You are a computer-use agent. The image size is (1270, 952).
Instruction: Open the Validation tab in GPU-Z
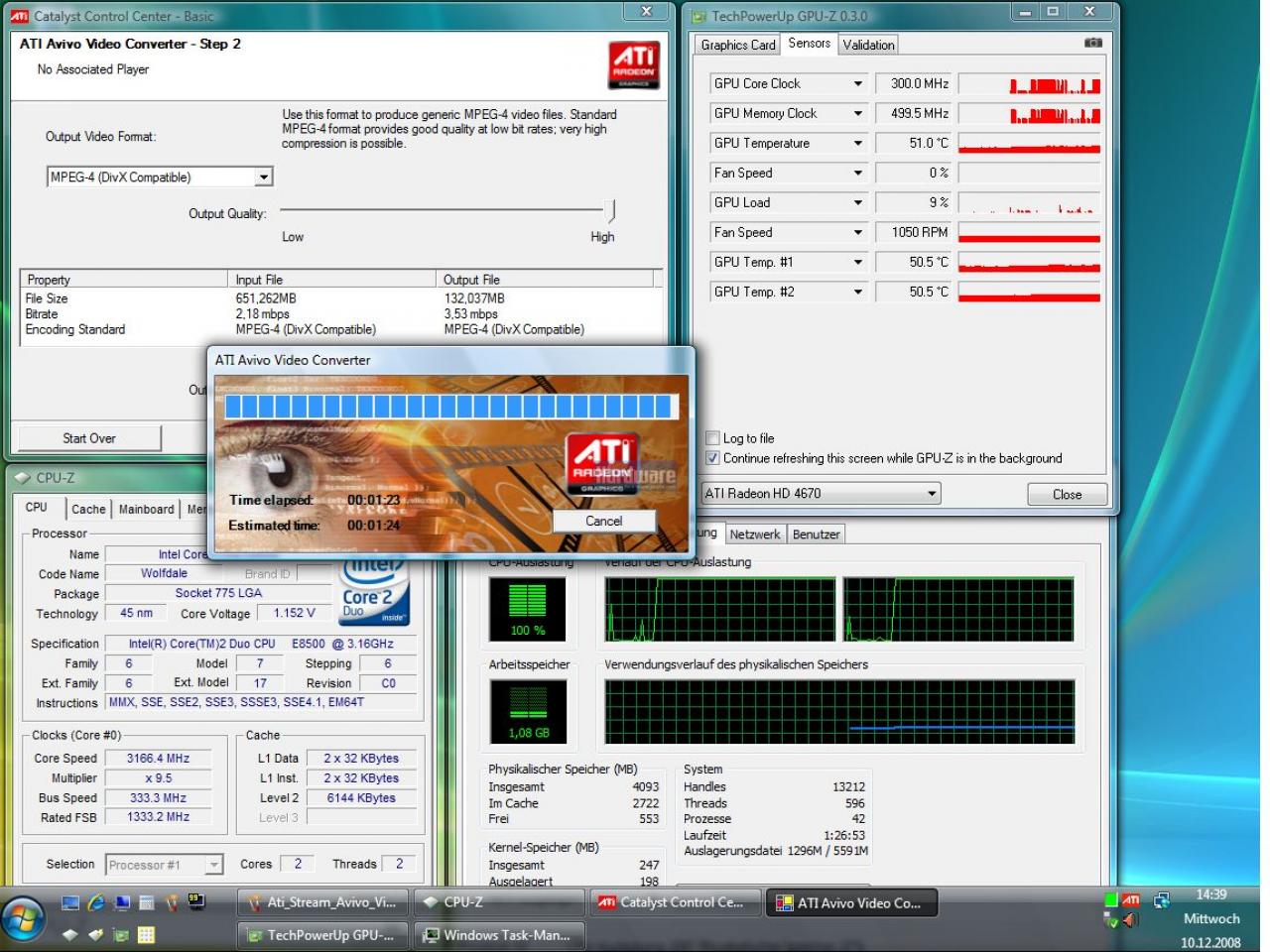pos(868,45)
